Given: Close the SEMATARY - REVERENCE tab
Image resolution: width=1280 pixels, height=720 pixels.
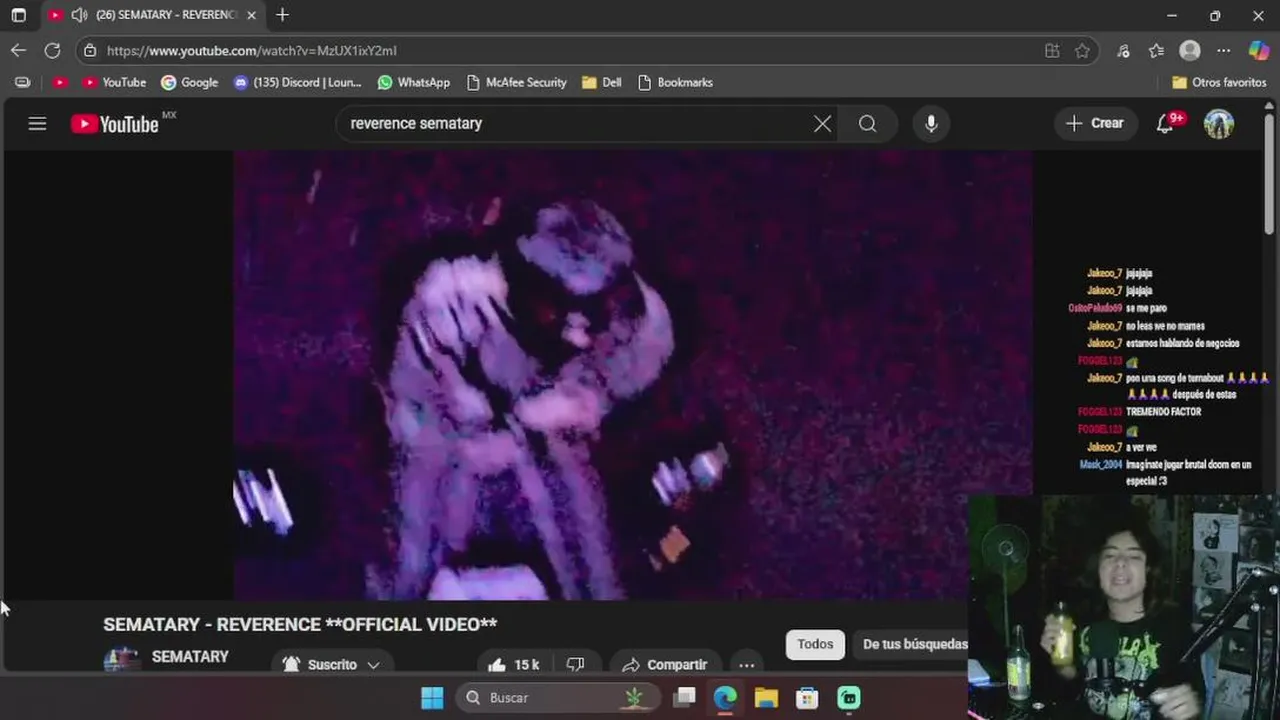Looking at the screenshot, I should (x=251, y=15).
